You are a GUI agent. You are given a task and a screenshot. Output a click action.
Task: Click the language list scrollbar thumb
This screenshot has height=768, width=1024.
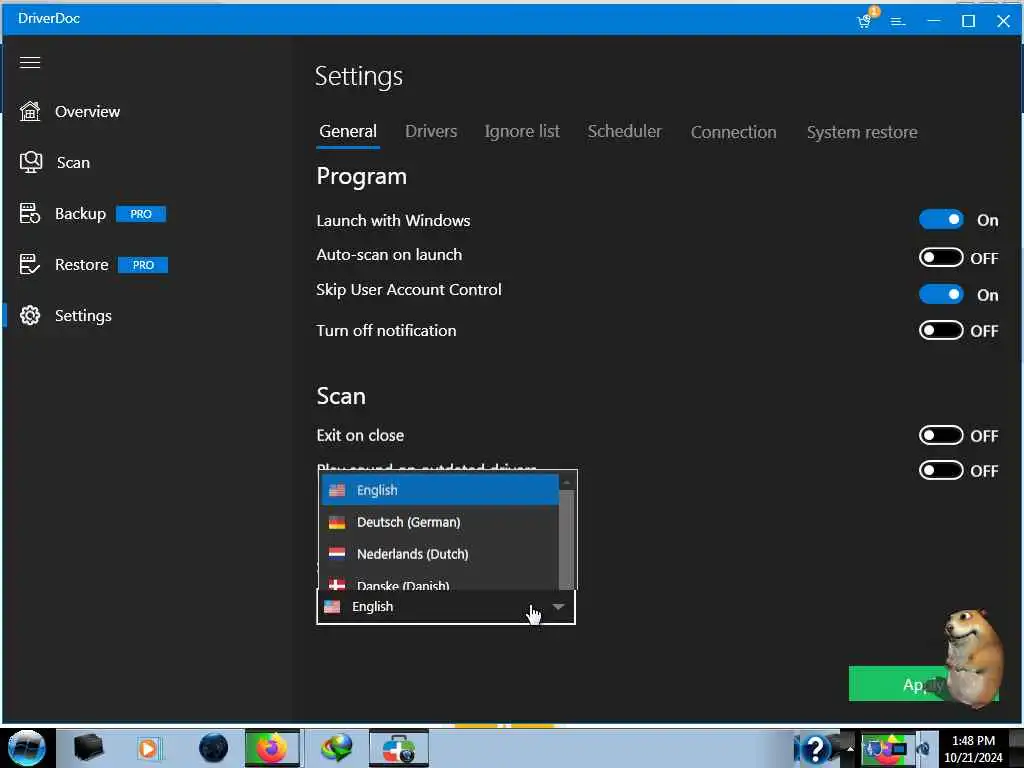(x=567, y=539)
